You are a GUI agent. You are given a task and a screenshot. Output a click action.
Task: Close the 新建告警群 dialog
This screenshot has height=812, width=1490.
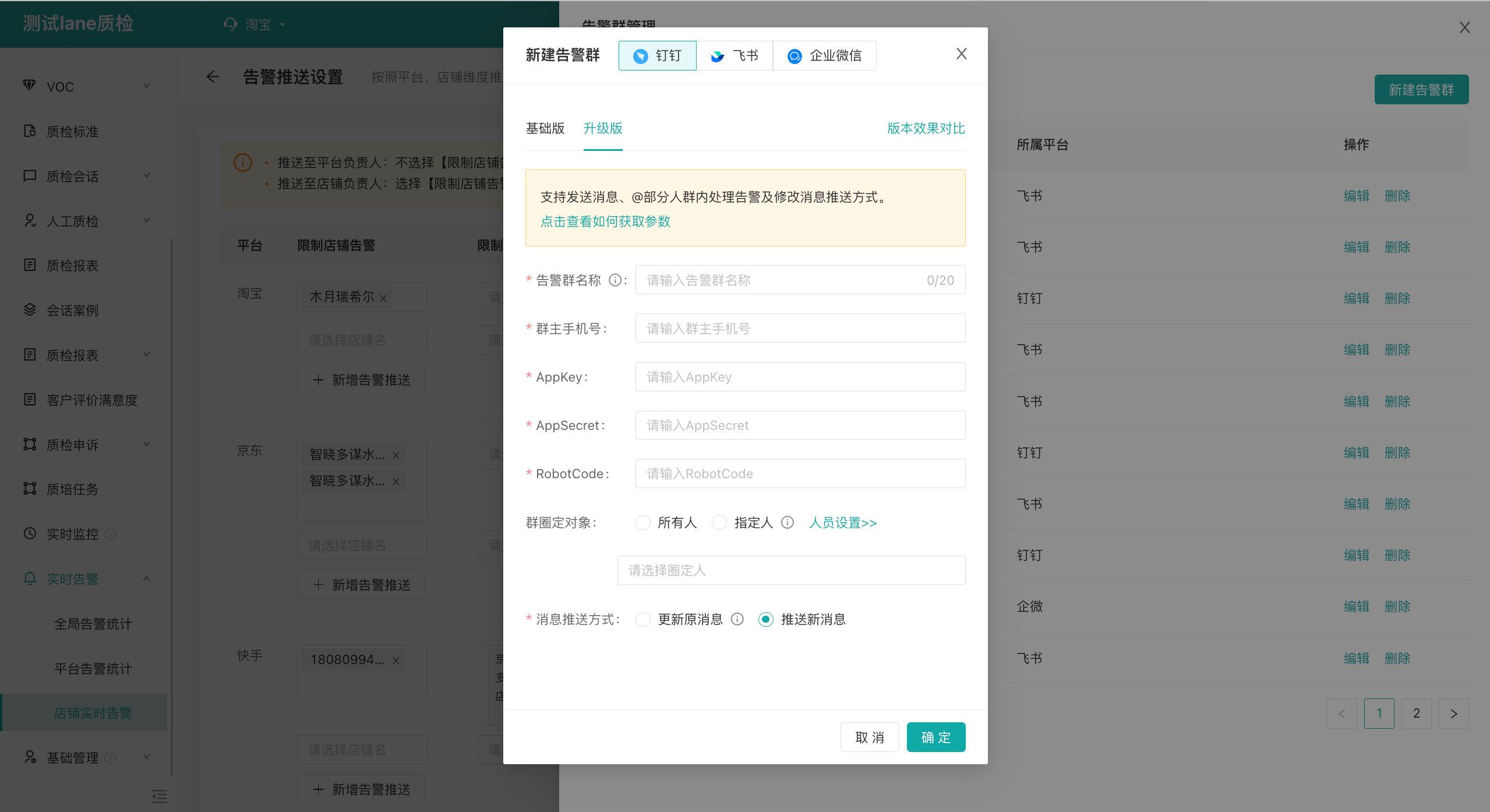(x=961, y=54)
